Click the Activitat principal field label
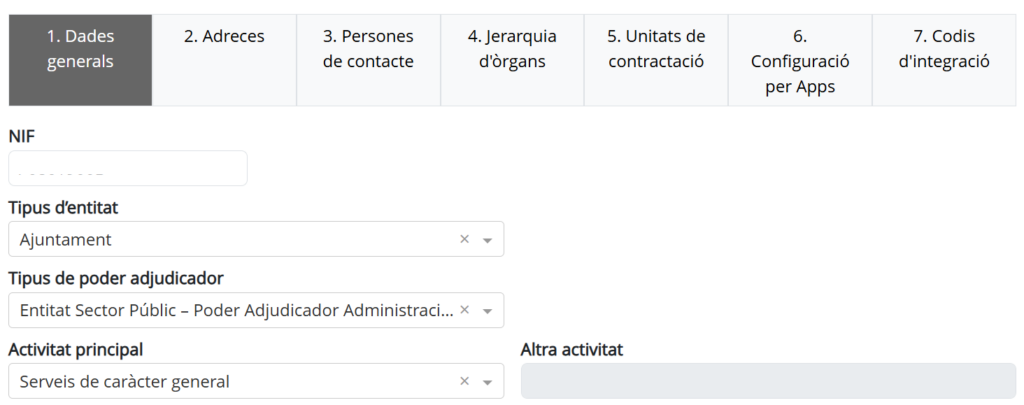Image resolution: width=1024 pixels, height=405 pixels. coord(76,349)
